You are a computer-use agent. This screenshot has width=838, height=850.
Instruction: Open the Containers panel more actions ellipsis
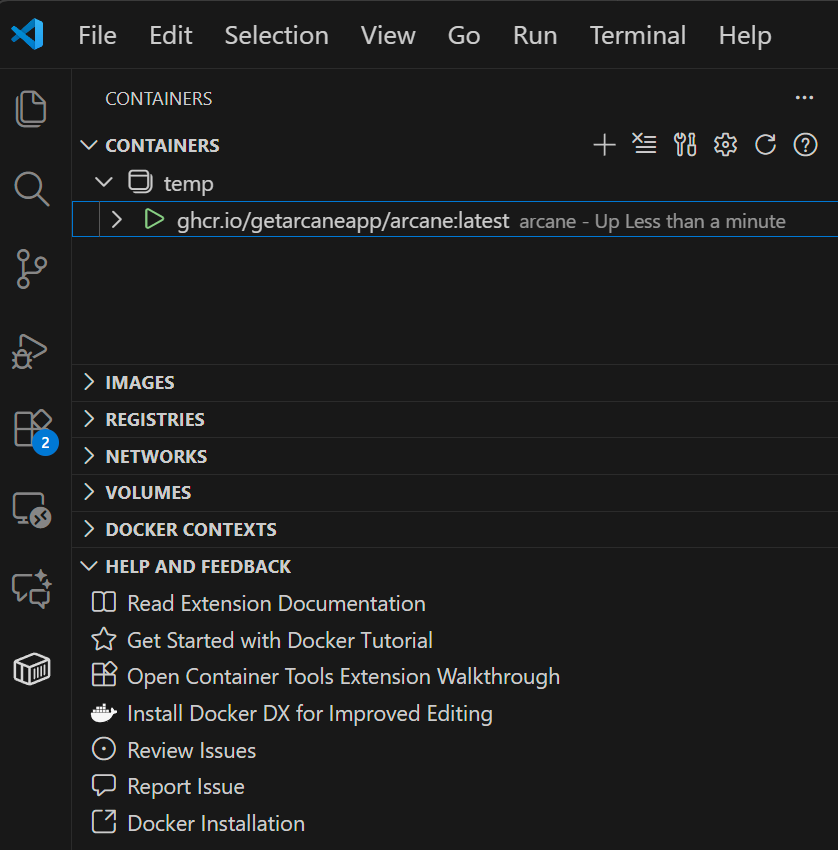(x=804, y=98)
